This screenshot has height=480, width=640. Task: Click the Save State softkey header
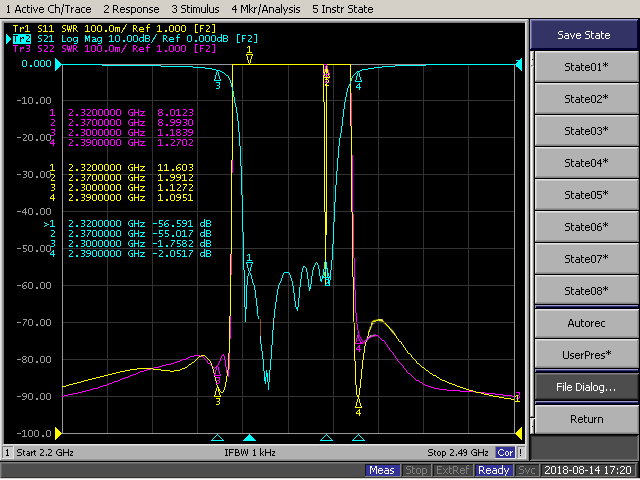point(584,35)
